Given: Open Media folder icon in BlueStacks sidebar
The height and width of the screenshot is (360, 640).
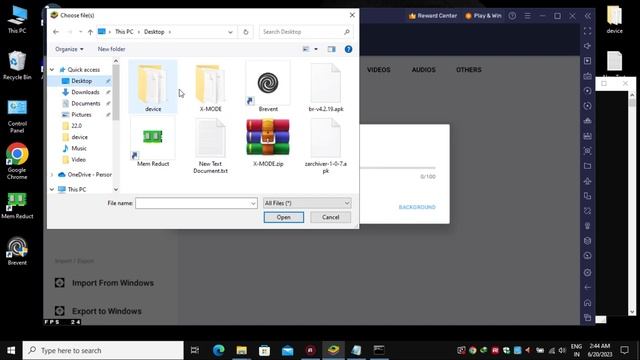Looking at the screenshot, I should [587, 166].
